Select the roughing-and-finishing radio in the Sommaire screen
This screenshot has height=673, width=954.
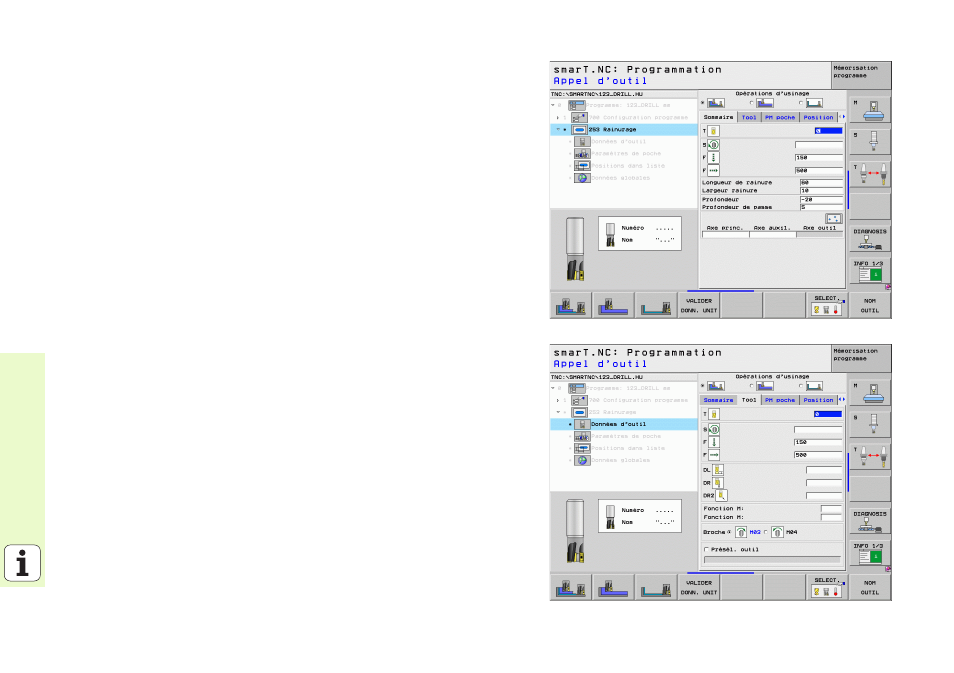tap(703, 103)
